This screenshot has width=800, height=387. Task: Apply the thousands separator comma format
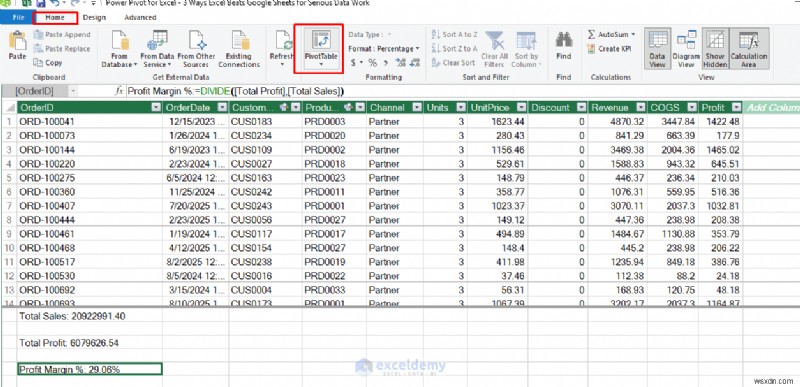click(x=386, y=63)
